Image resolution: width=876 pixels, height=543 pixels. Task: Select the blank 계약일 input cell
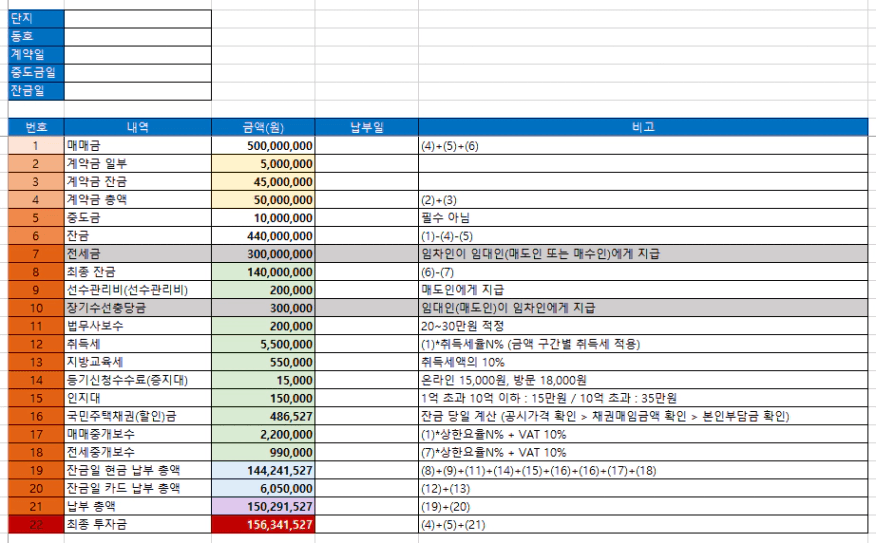tap(138, 55)
